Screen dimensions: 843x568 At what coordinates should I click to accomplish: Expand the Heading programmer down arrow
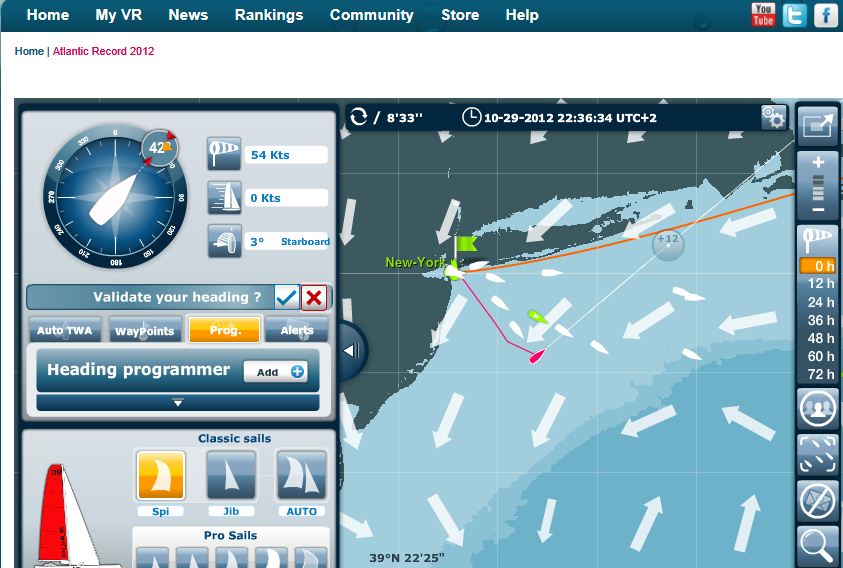(x=178, y=402)
